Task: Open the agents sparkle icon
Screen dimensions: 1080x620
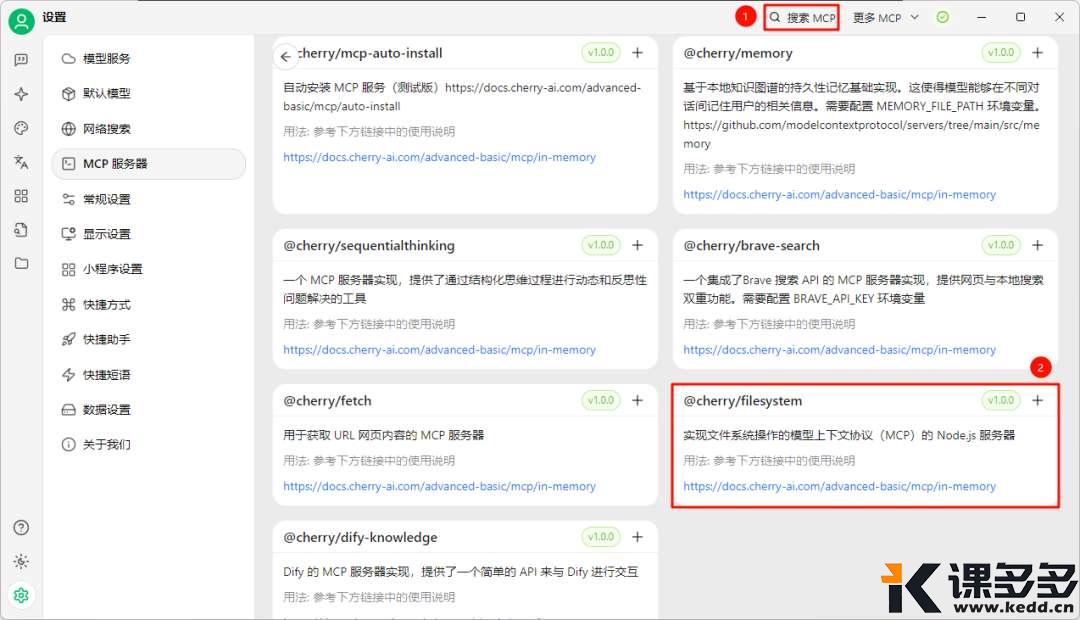Action: pos(21,94)
